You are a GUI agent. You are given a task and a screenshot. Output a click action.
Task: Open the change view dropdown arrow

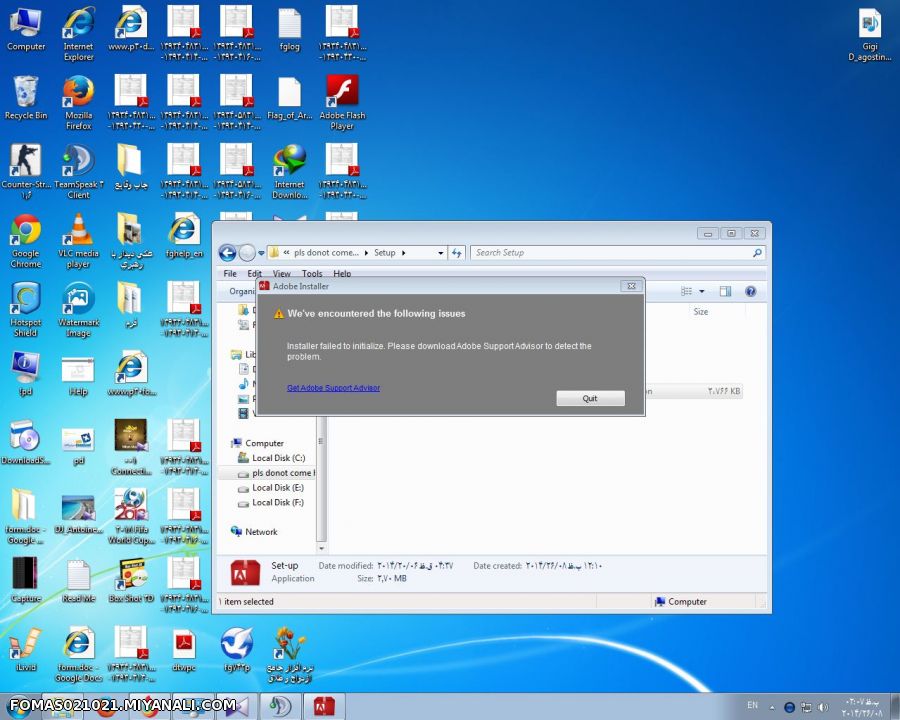[701, 292]
